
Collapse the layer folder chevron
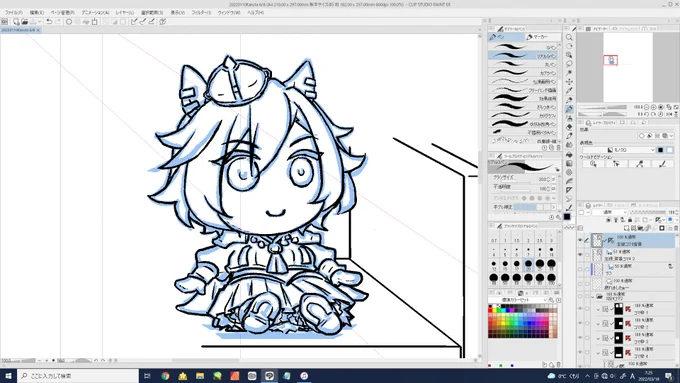point(593,297)
